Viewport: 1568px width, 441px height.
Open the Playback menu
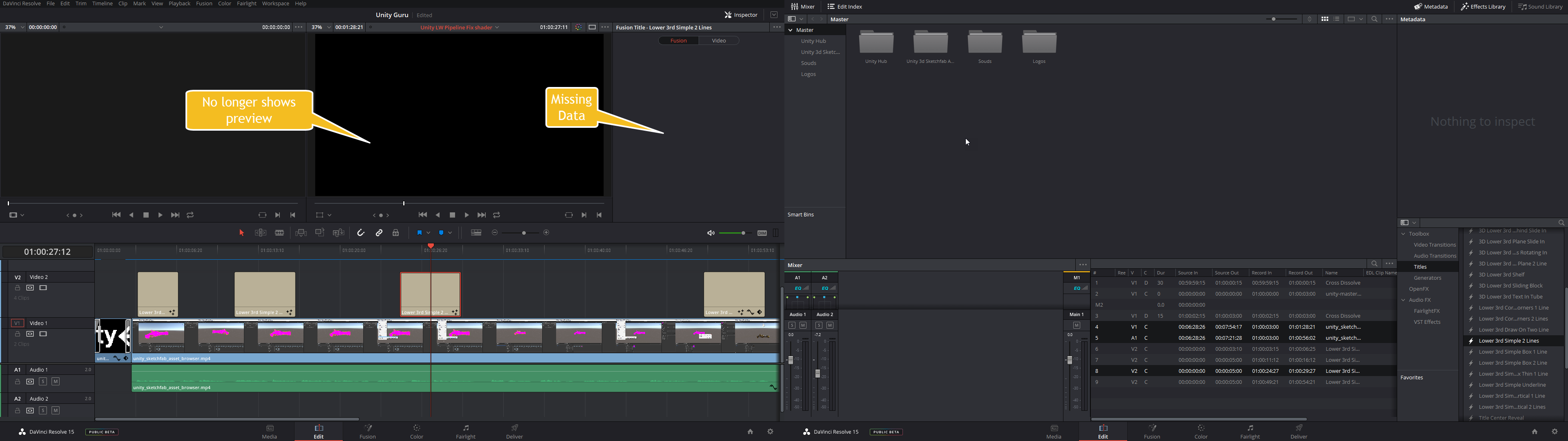click(180, 4)
